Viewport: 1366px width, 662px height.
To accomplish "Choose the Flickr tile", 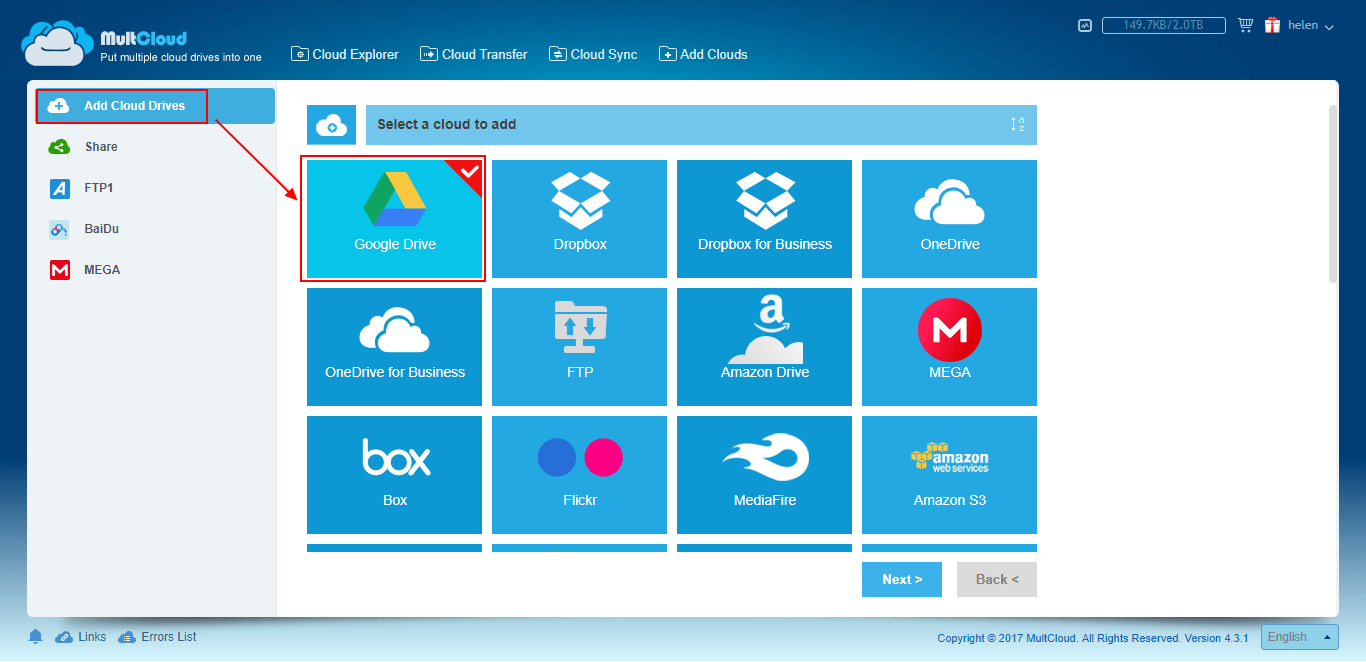I will (579, 475).
